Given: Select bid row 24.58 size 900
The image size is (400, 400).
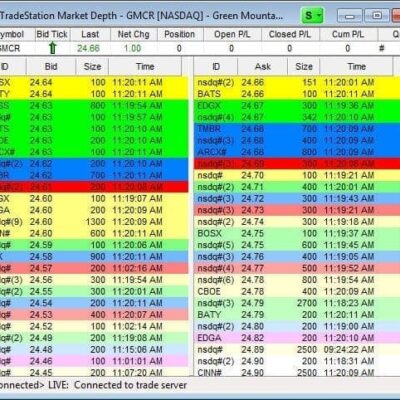Looking at the screenshot, I should tap(94, 257).
